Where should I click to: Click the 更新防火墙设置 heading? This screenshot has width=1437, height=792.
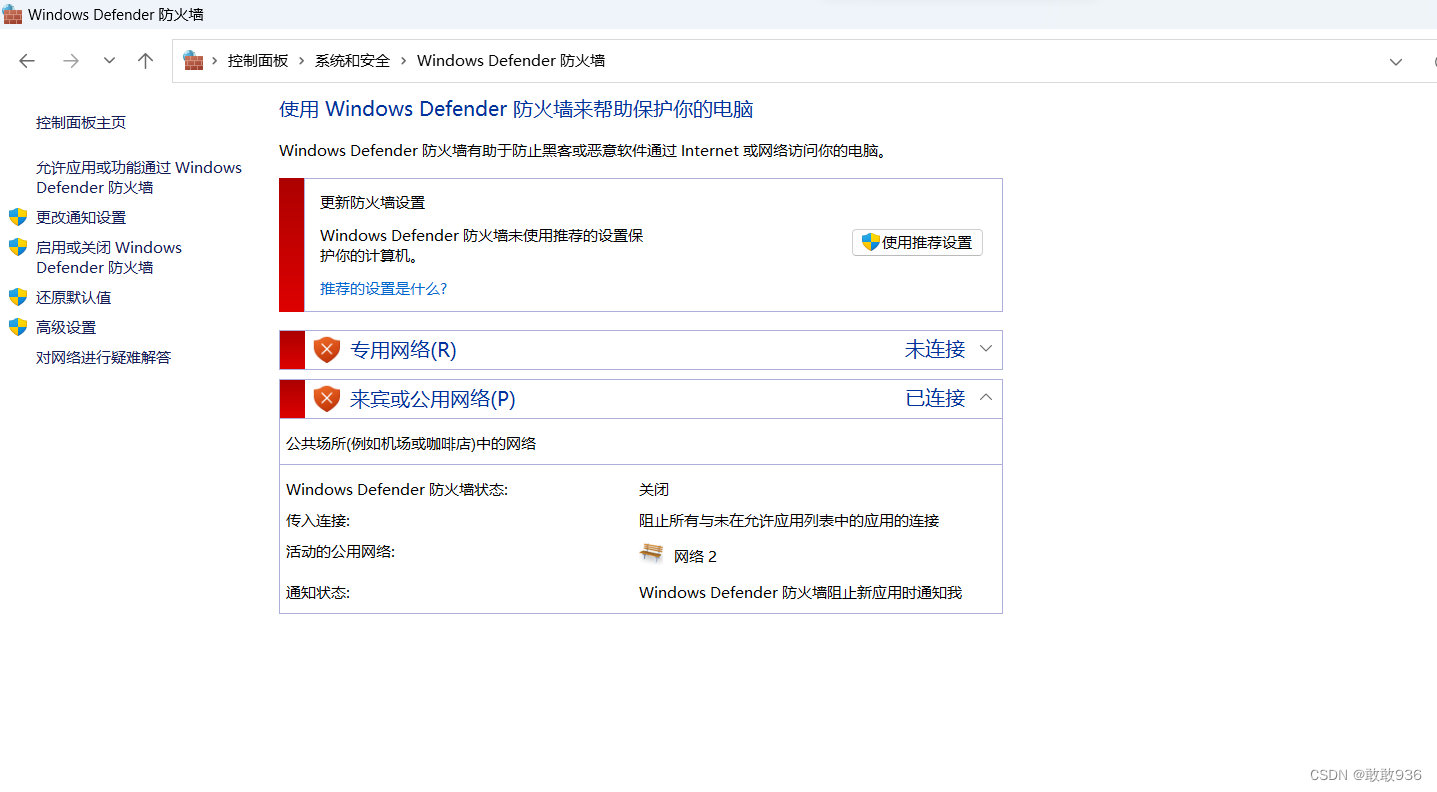coord(373,203)
